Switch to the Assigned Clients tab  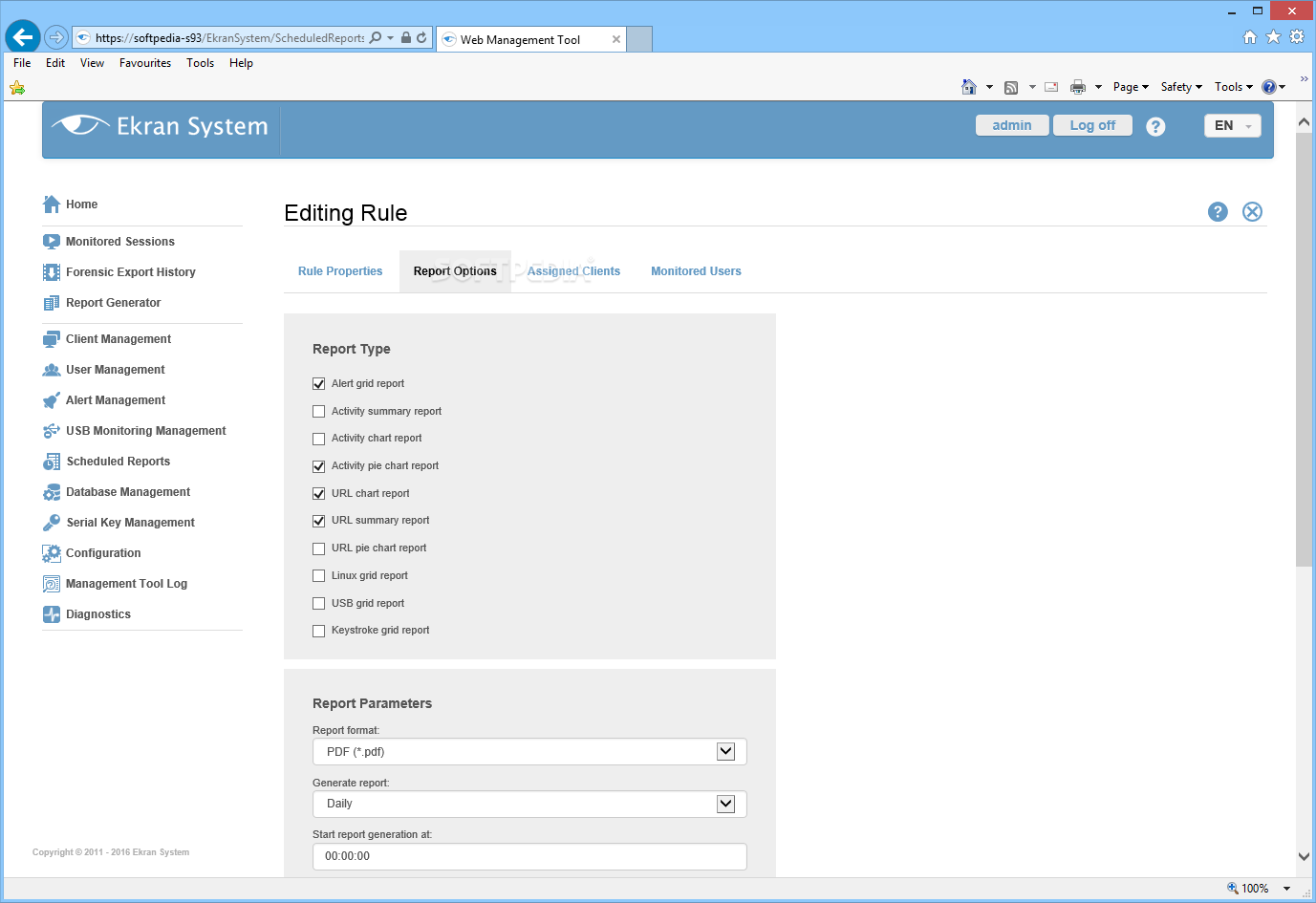pyautogui.click(x=573, y=271)
